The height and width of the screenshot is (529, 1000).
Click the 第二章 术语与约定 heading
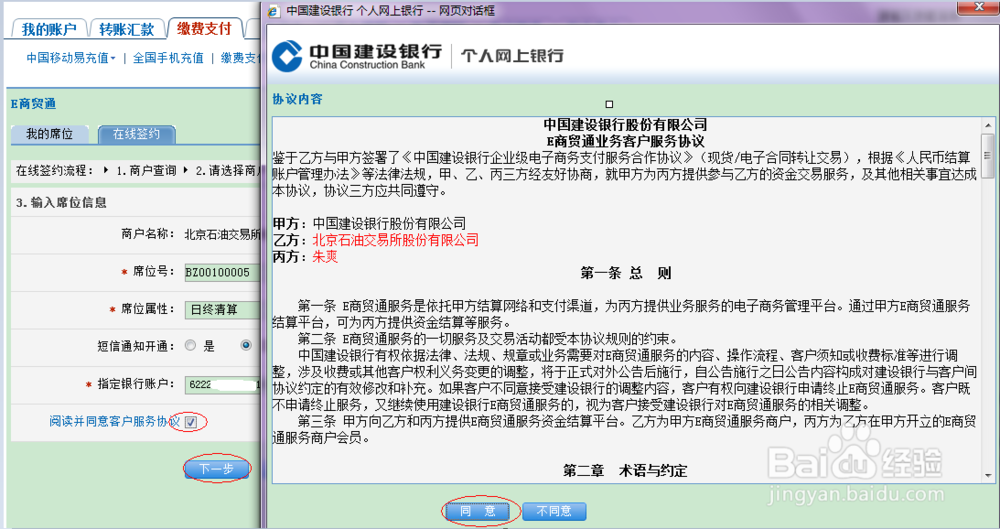point(625,471)
